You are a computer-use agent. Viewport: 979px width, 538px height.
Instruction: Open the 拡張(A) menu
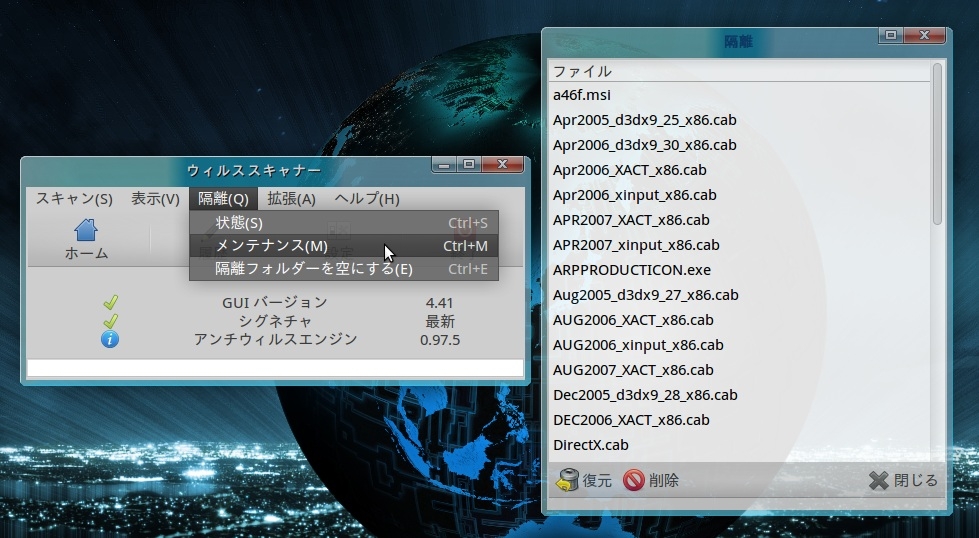coord(291,199)
